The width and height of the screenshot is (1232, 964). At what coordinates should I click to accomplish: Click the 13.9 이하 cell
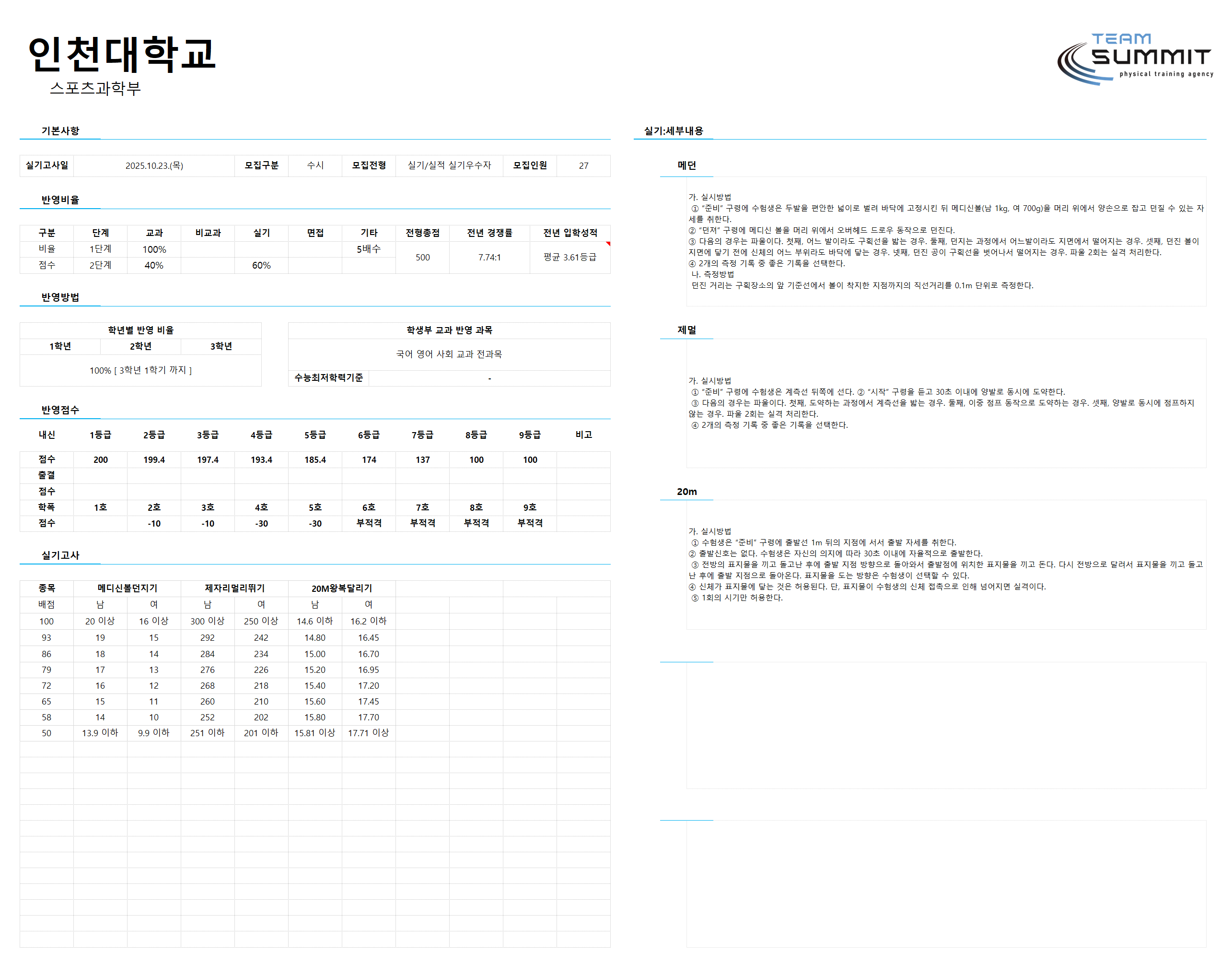pyautogui.click(x=100, y=733)
